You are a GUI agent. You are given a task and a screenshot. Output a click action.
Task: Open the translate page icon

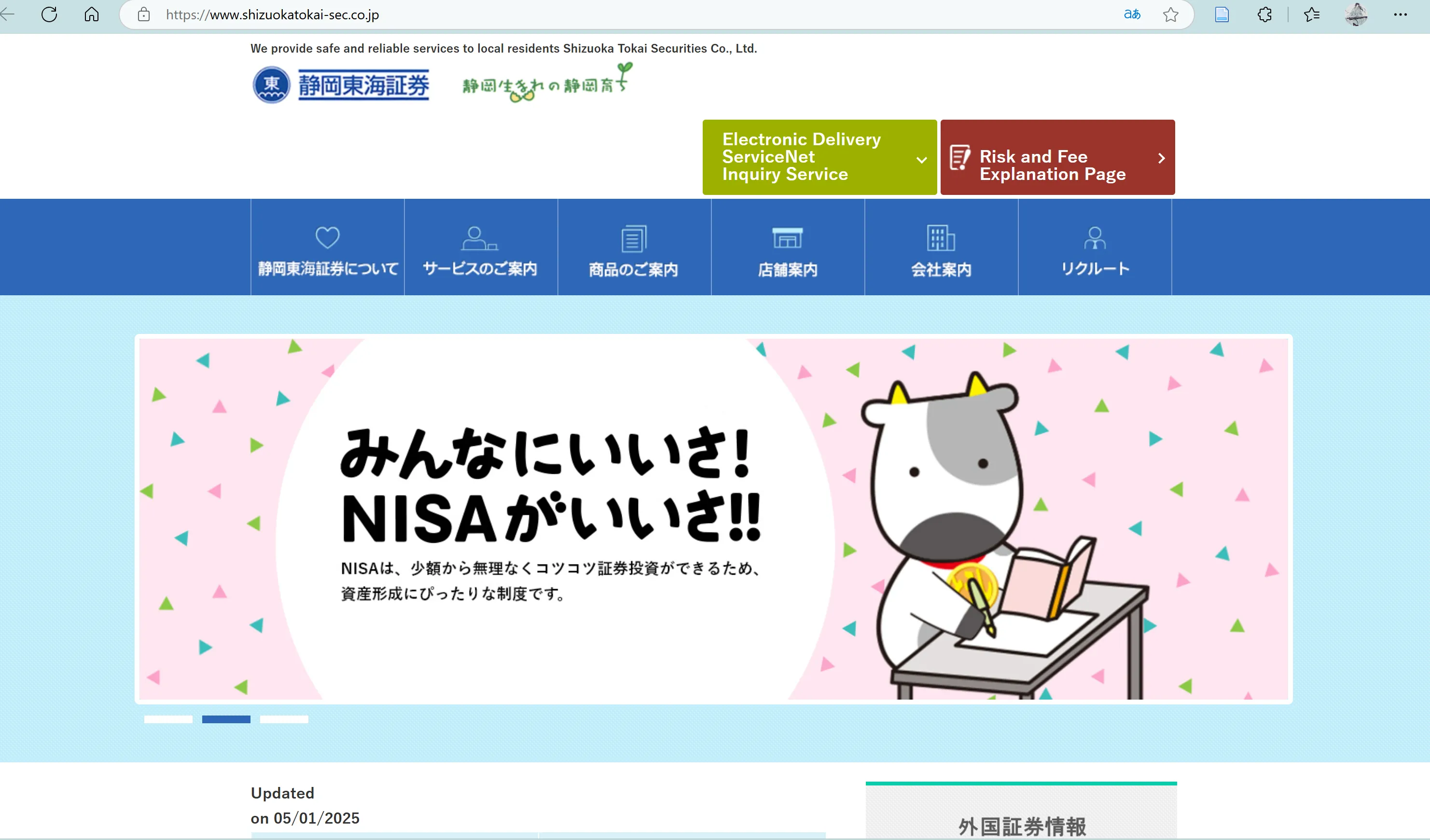1132,14
